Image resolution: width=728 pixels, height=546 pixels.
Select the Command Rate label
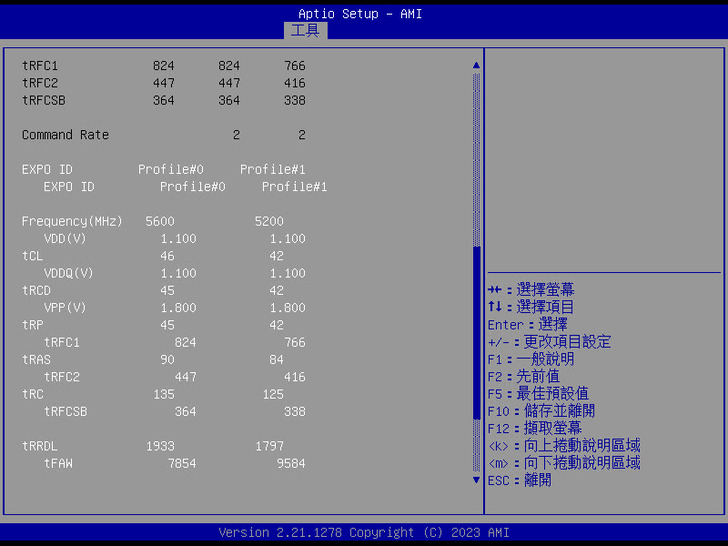[65, 135]
